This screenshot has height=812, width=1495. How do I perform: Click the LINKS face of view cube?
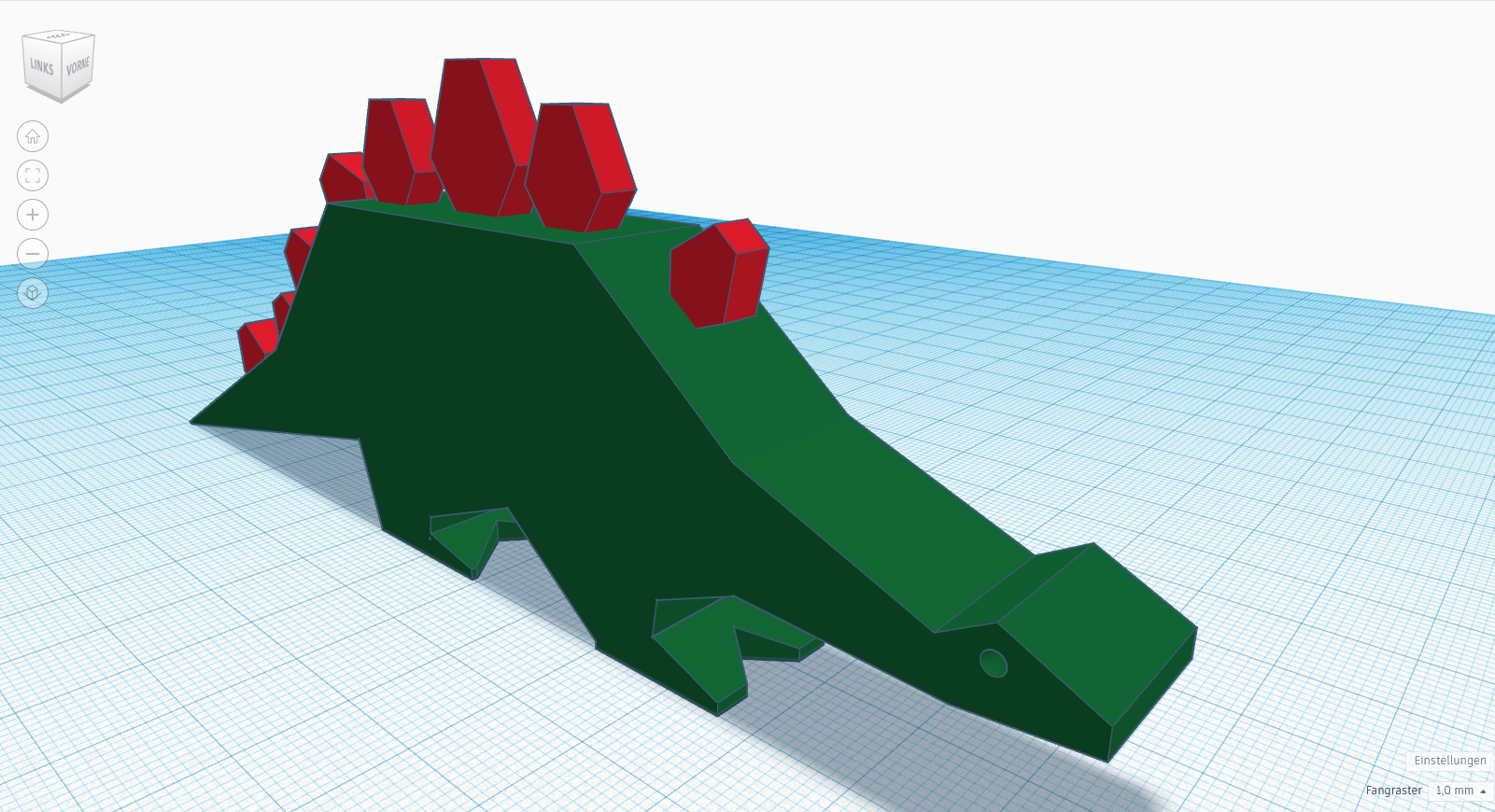point(42,67)
